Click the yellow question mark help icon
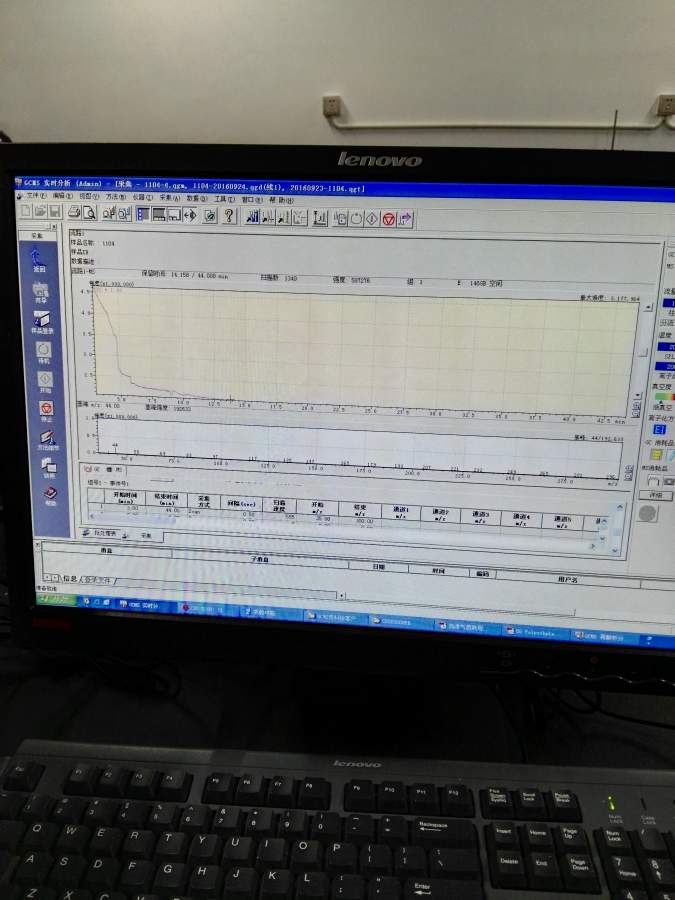This screenshot has width=675, height=900. [229, 216]
